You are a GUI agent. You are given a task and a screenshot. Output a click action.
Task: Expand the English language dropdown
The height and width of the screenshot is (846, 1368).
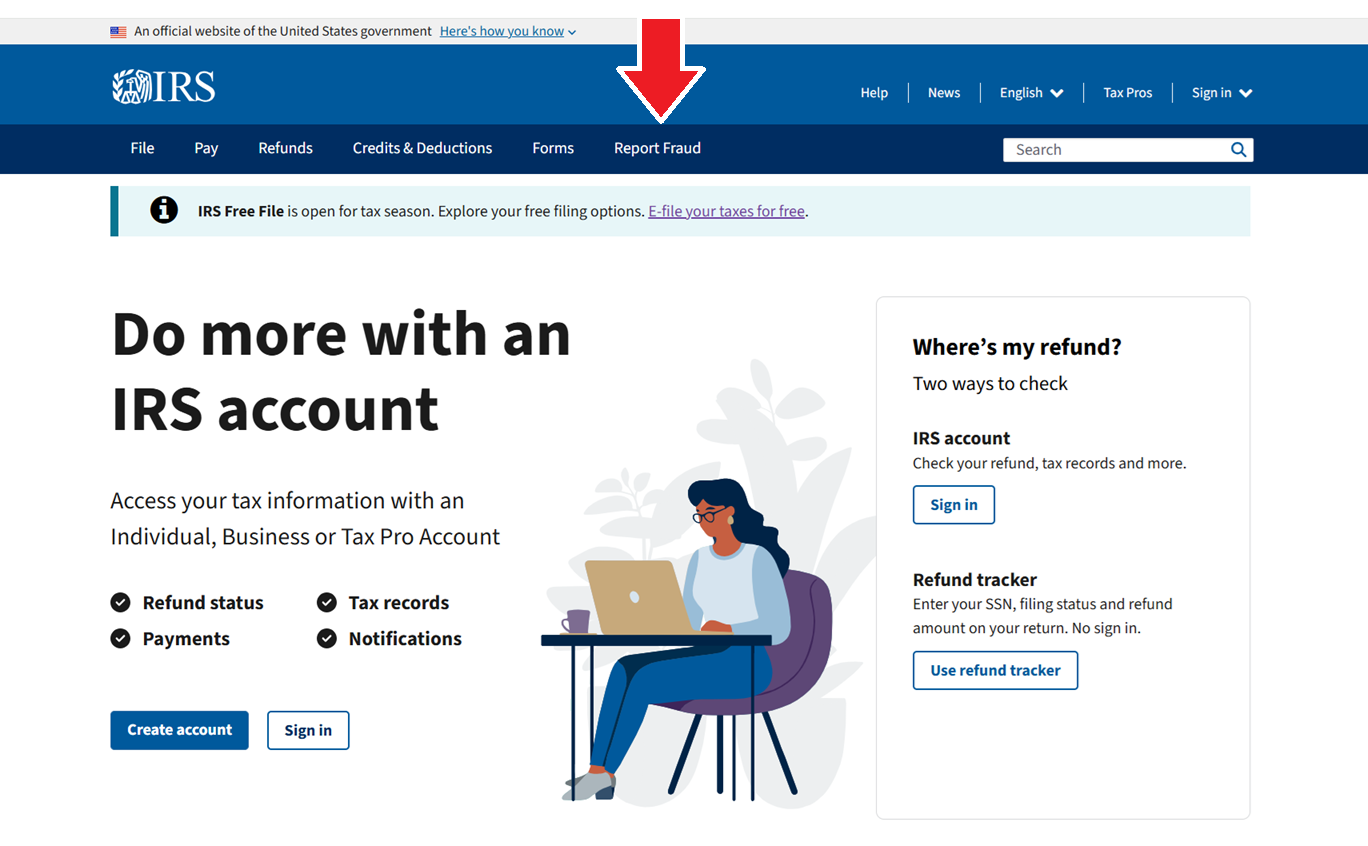[1031, 93]
